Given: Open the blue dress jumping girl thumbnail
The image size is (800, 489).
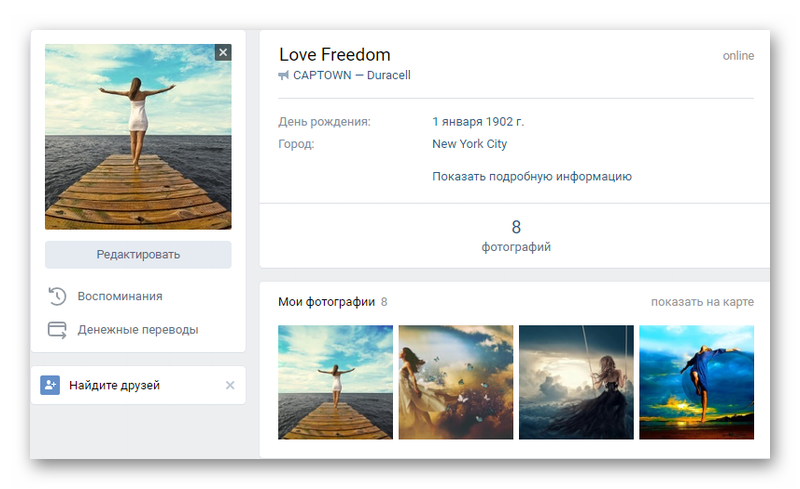Looking at the screenshot, I should click(696, 382).
